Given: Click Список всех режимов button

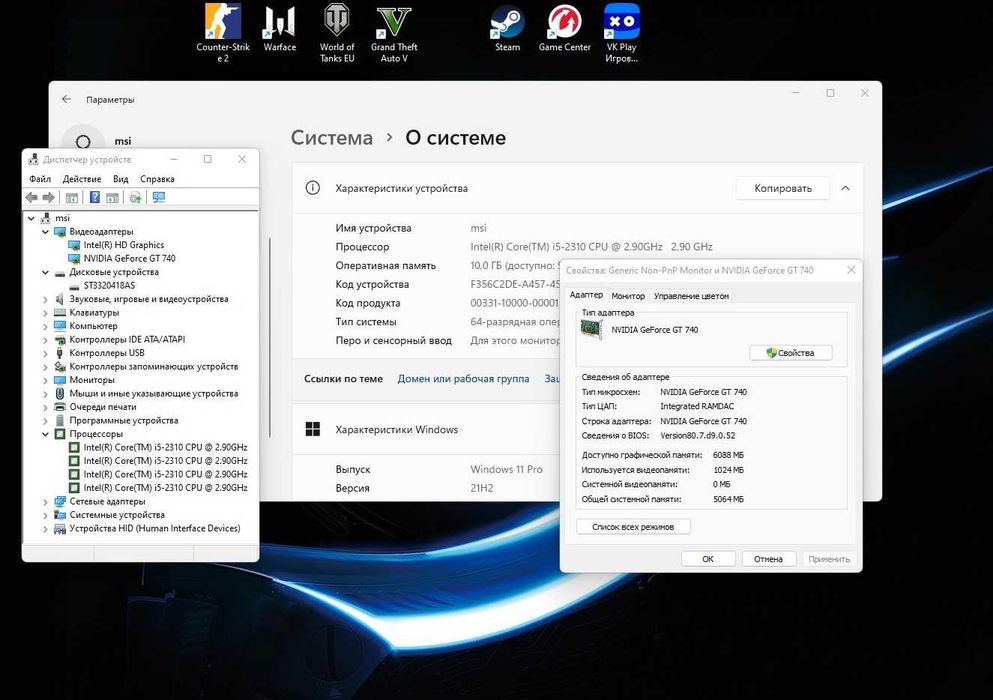Looking at the screenshot, I should [x=633, y=526].
